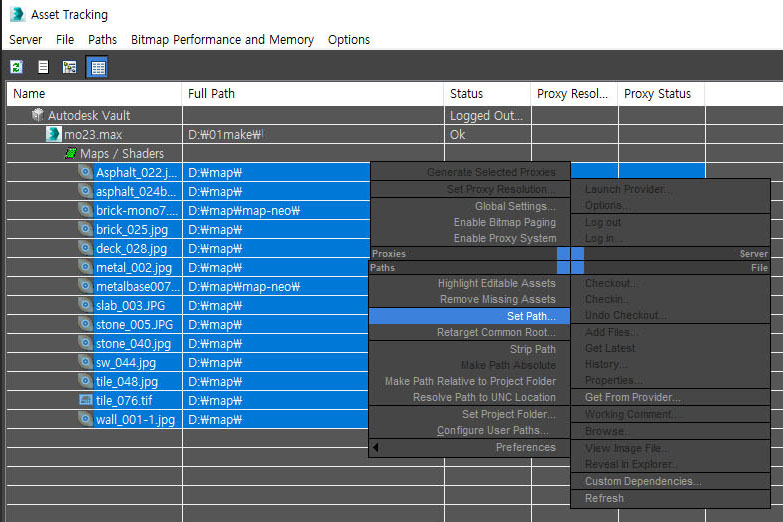
Task: Open the Paths menu
Action: point(102,39)
